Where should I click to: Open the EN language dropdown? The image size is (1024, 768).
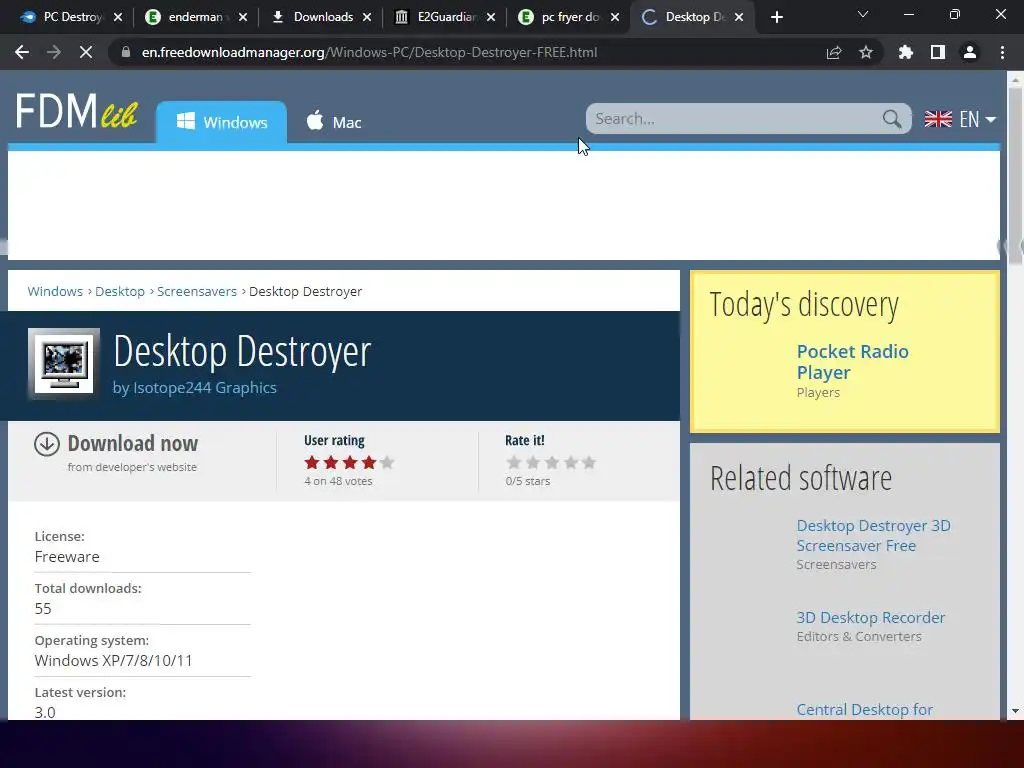(960, 119)
